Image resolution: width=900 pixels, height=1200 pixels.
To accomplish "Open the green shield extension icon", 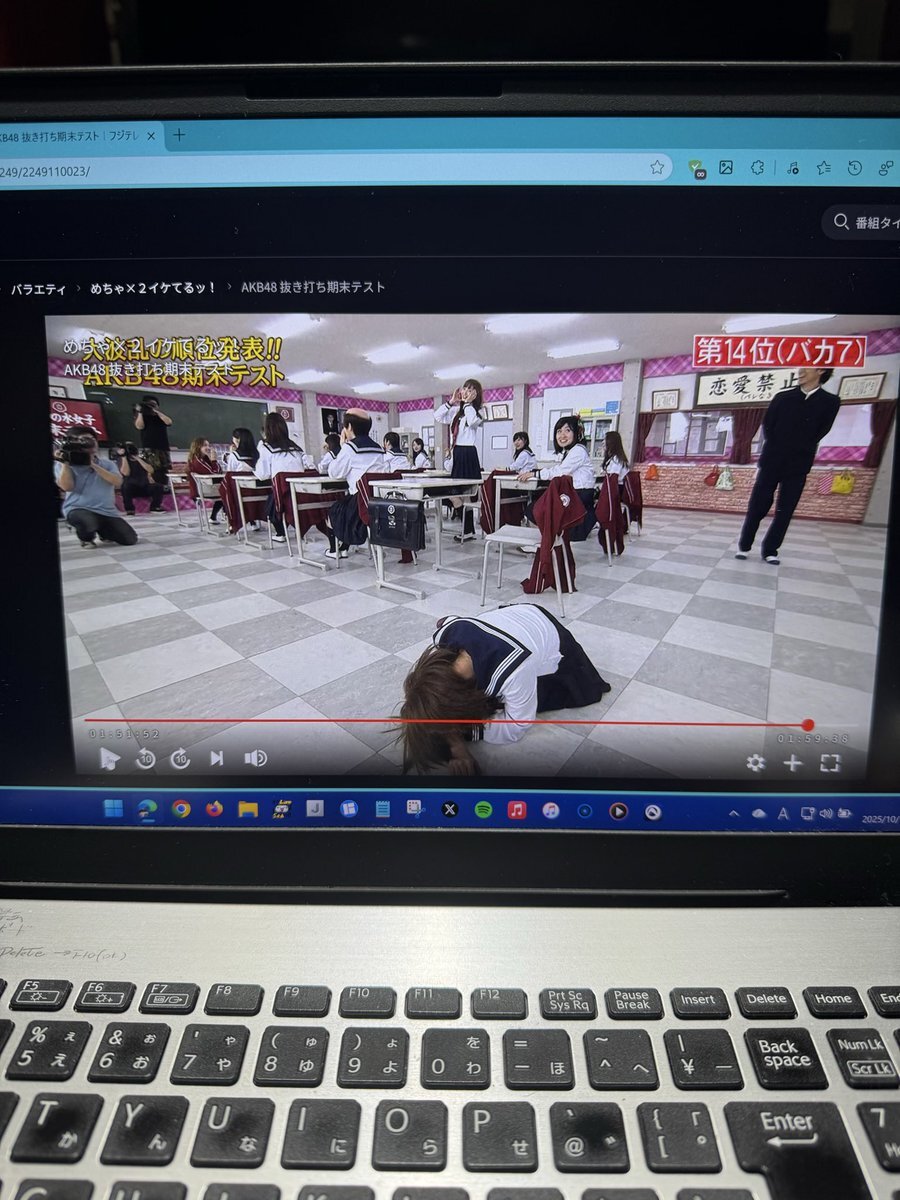I will (697, 169).
